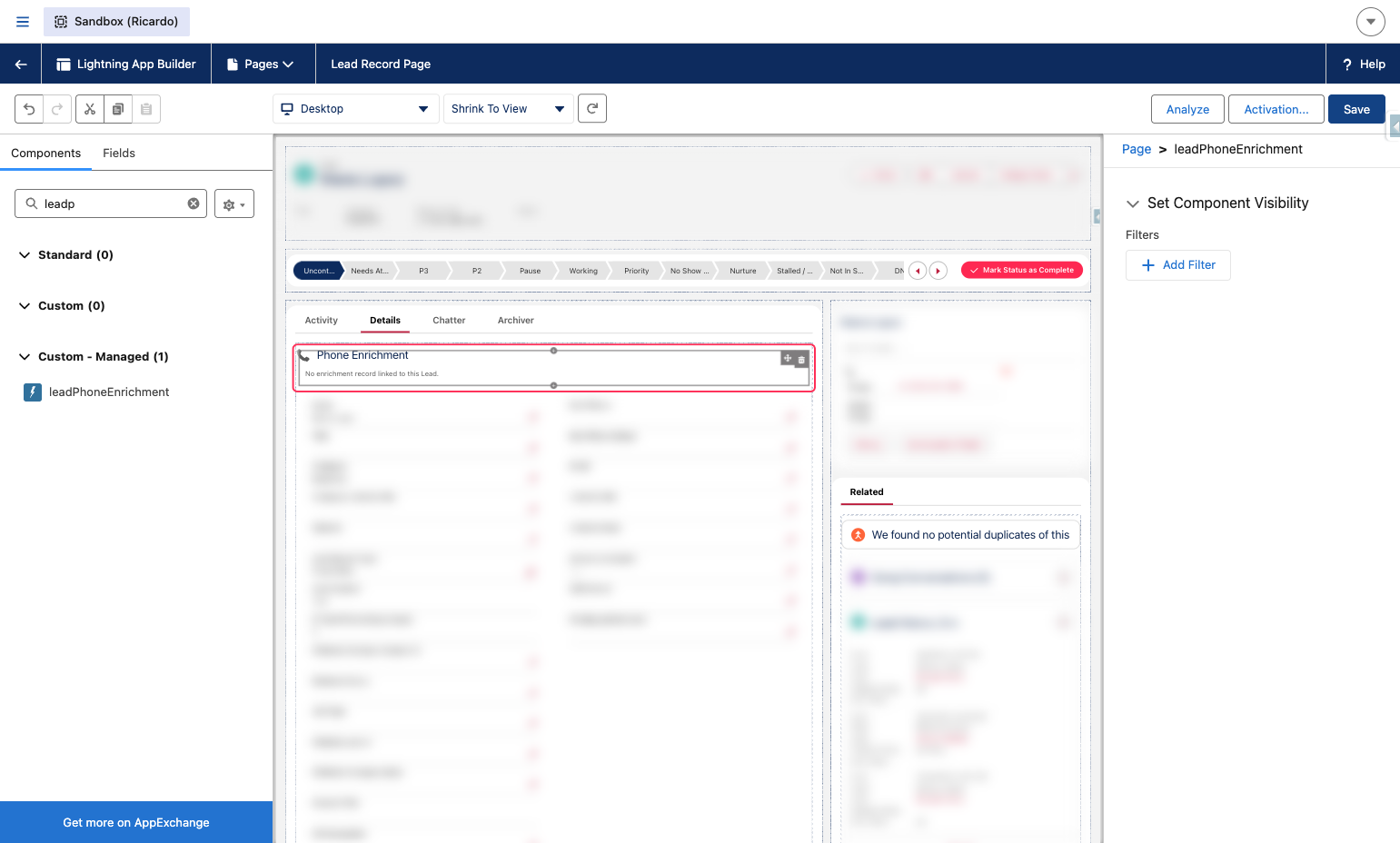
Task: Open the Desktop form factor dropdown
Action: [x=355, y=109]
